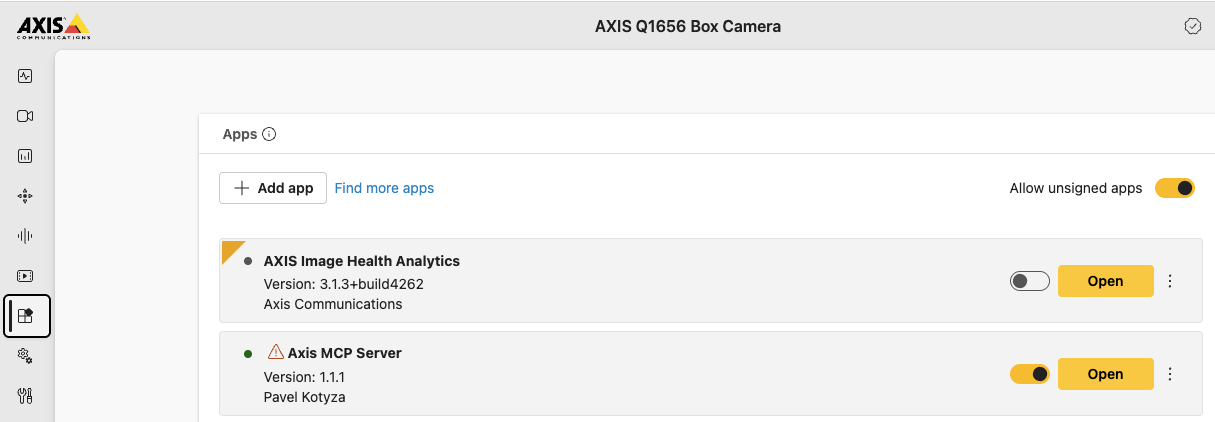Click the gray status dot of Image Health Analytics
The height and width of the screenshot is (422, 1215).
tap(248, 261)
